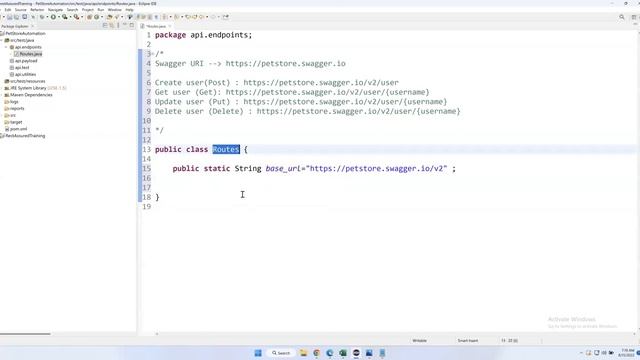Click the highlighted Routes class name
The image size is (640, 360).
tap(226, 149)
